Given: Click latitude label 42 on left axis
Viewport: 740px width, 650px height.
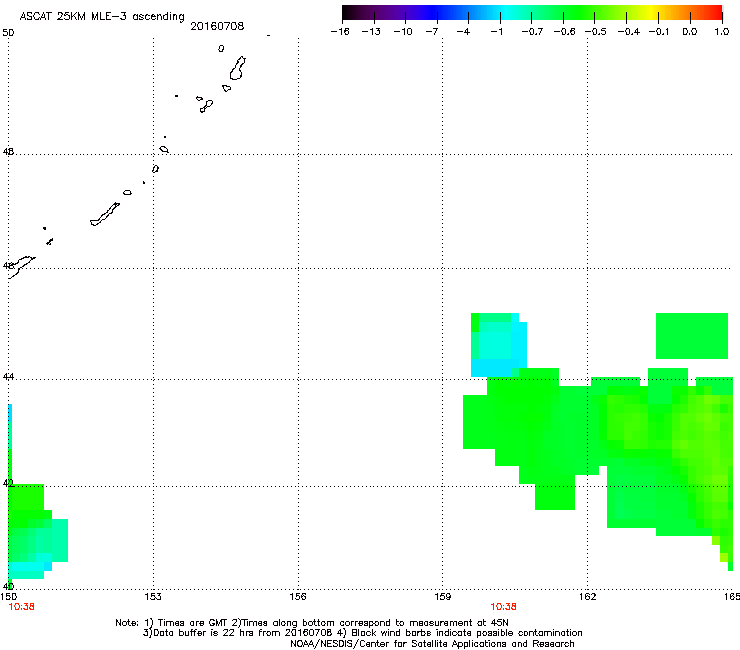Looking at the screenshot, I should pos(8,483).
